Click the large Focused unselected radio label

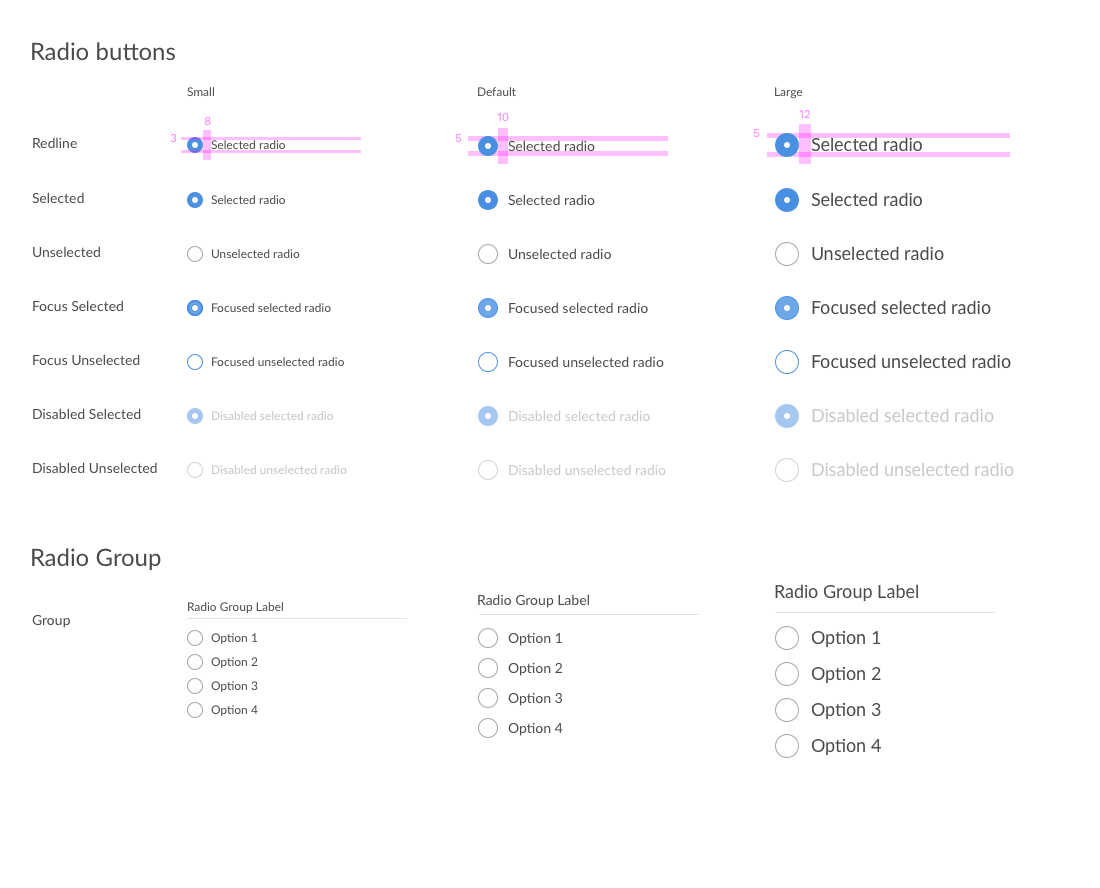[x=910, y=362]
